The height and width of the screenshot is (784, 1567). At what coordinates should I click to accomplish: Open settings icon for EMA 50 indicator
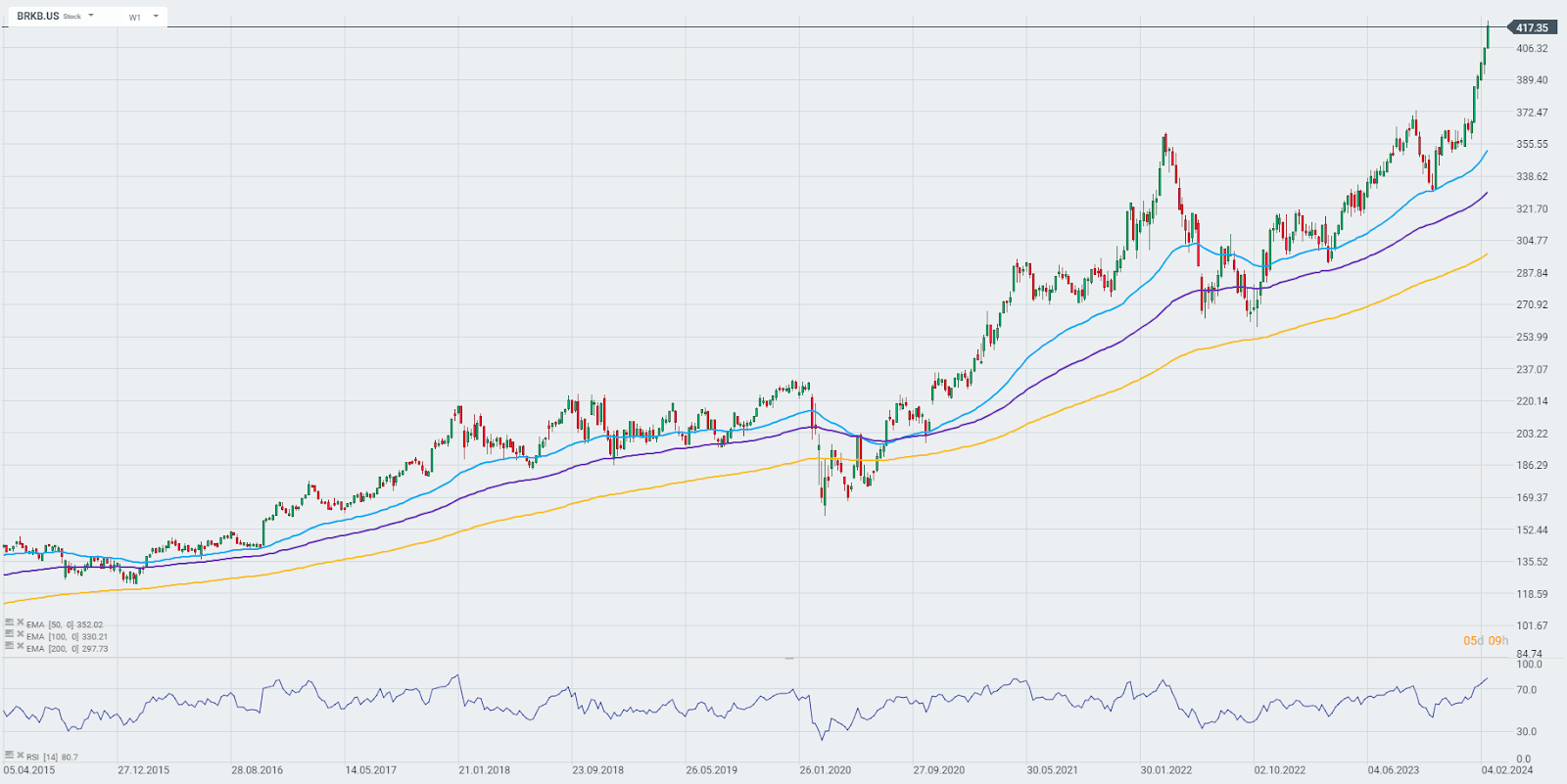coord(9,623)
